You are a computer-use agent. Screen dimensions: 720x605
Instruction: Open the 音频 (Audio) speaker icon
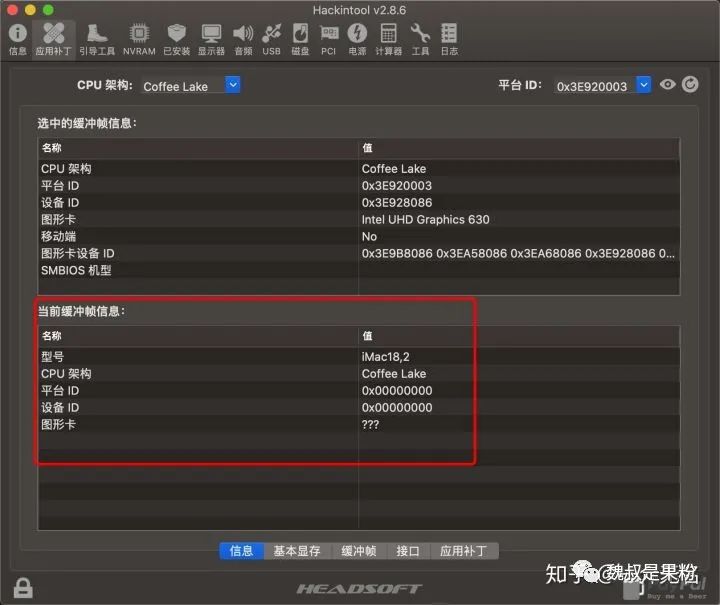click(243, 39)
